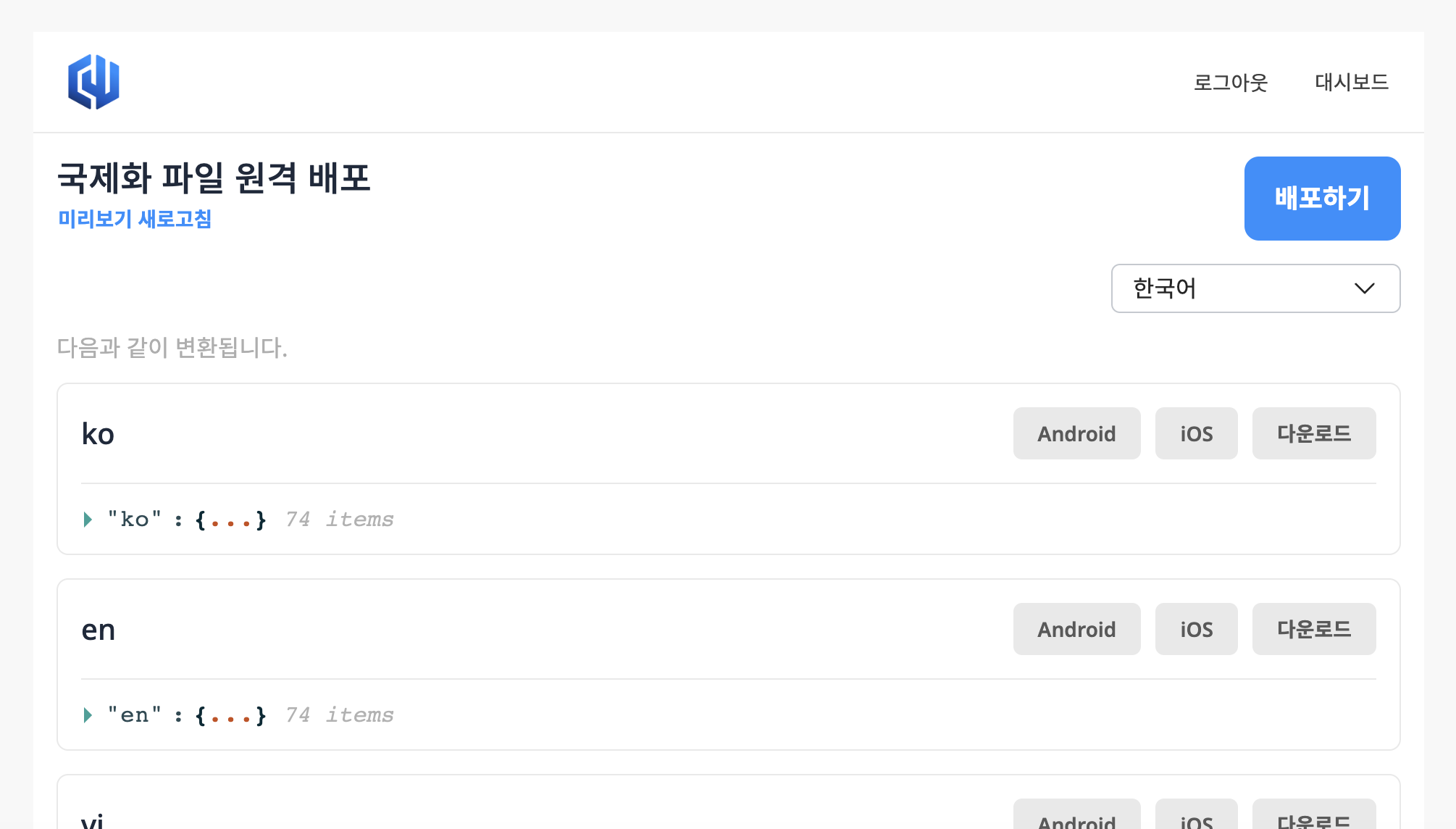The image size is (1456, 829).
Task: Expand the "en" JSON tree triangle
Action: tap(88, 715)
